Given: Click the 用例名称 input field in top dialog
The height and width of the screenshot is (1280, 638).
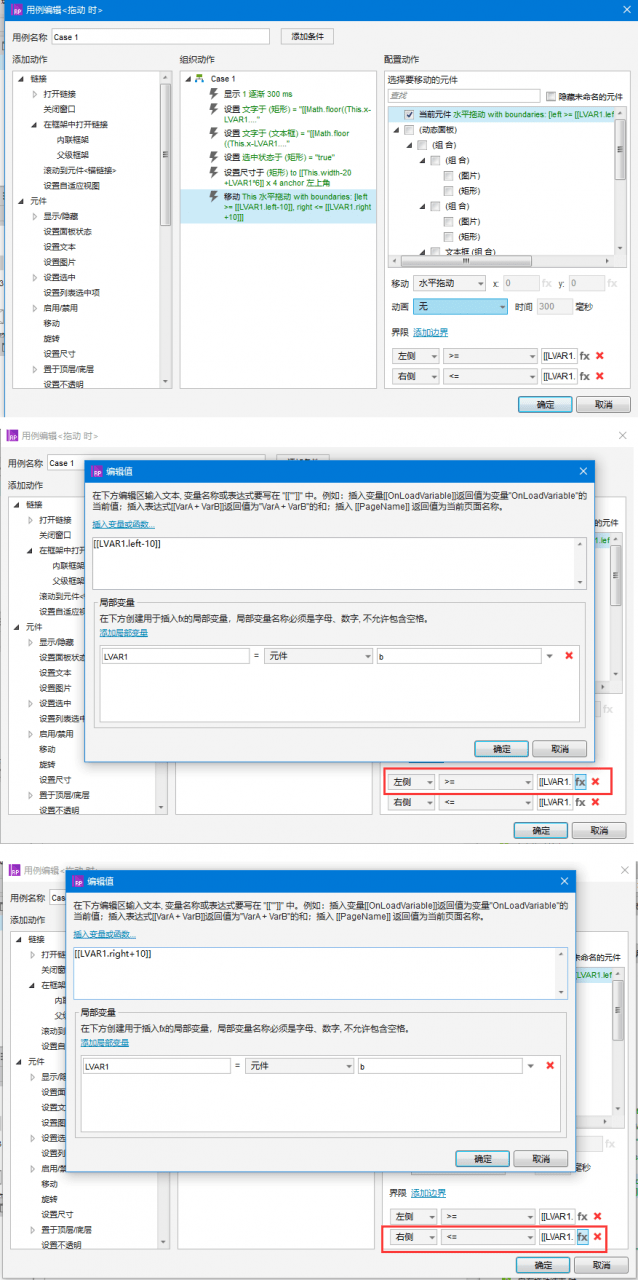Looking at the screenshot, I should pyautogui.click(x=160, y=37).
